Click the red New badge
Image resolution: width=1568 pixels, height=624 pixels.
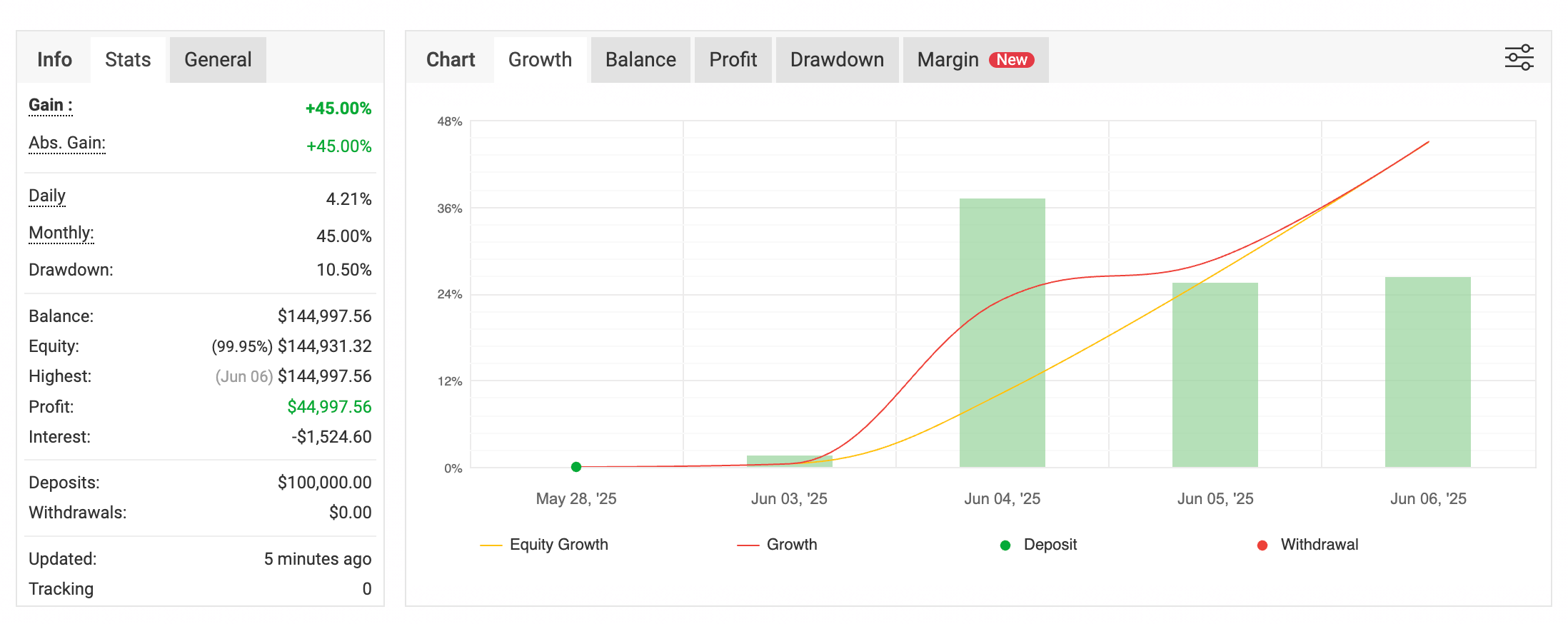(1012, 60)
